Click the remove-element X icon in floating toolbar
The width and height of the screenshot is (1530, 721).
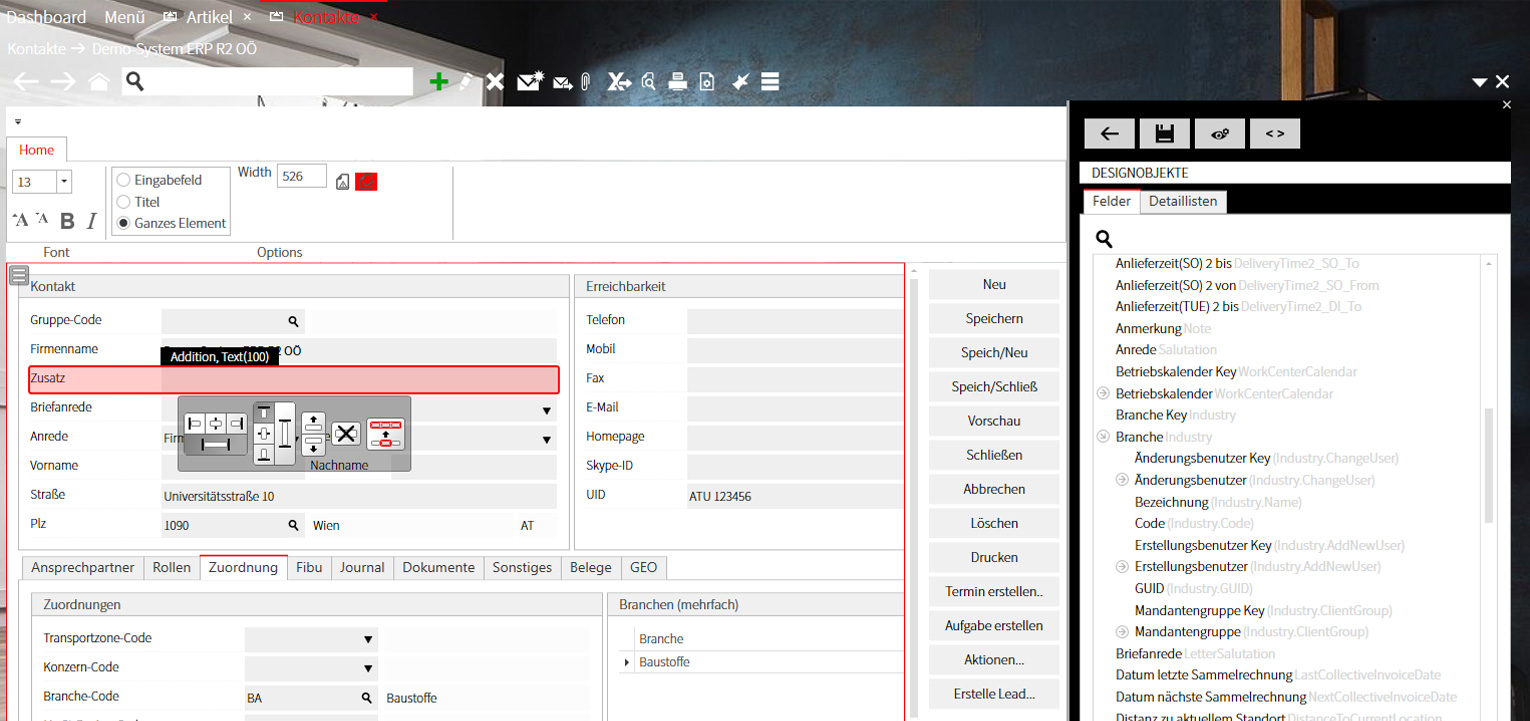pyautogui.click(x=345, y=433)
